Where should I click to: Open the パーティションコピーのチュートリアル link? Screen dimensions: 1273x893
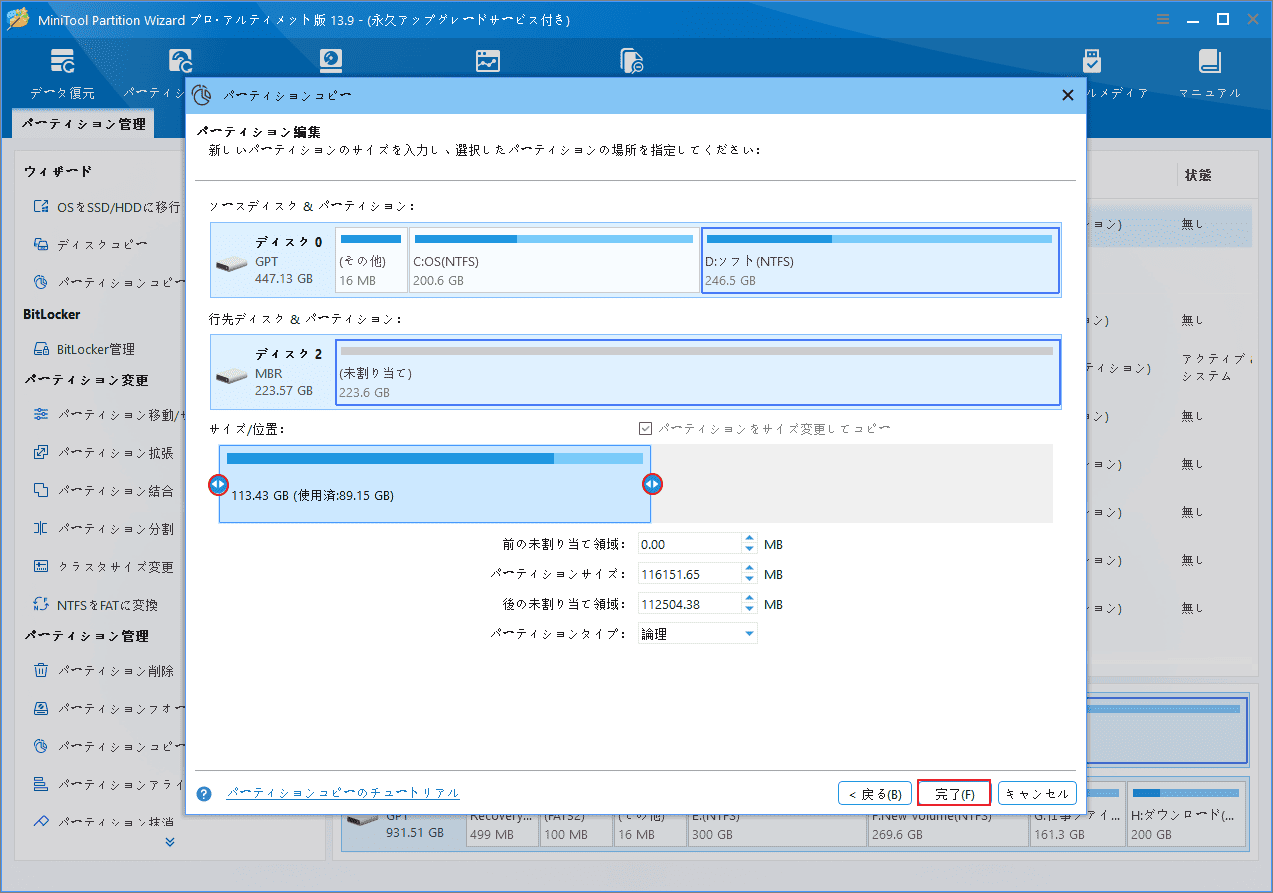[x=342, y=793]
